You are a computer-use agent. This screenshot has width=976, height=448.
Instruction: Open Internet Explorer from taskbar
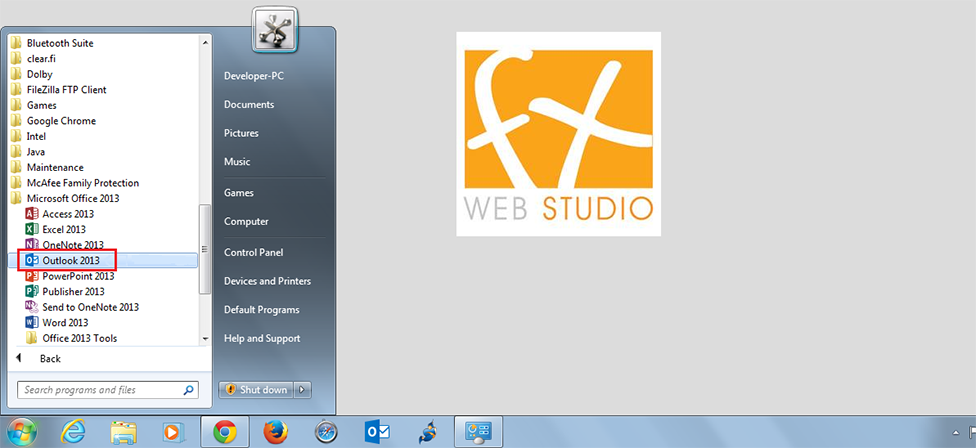73,432
